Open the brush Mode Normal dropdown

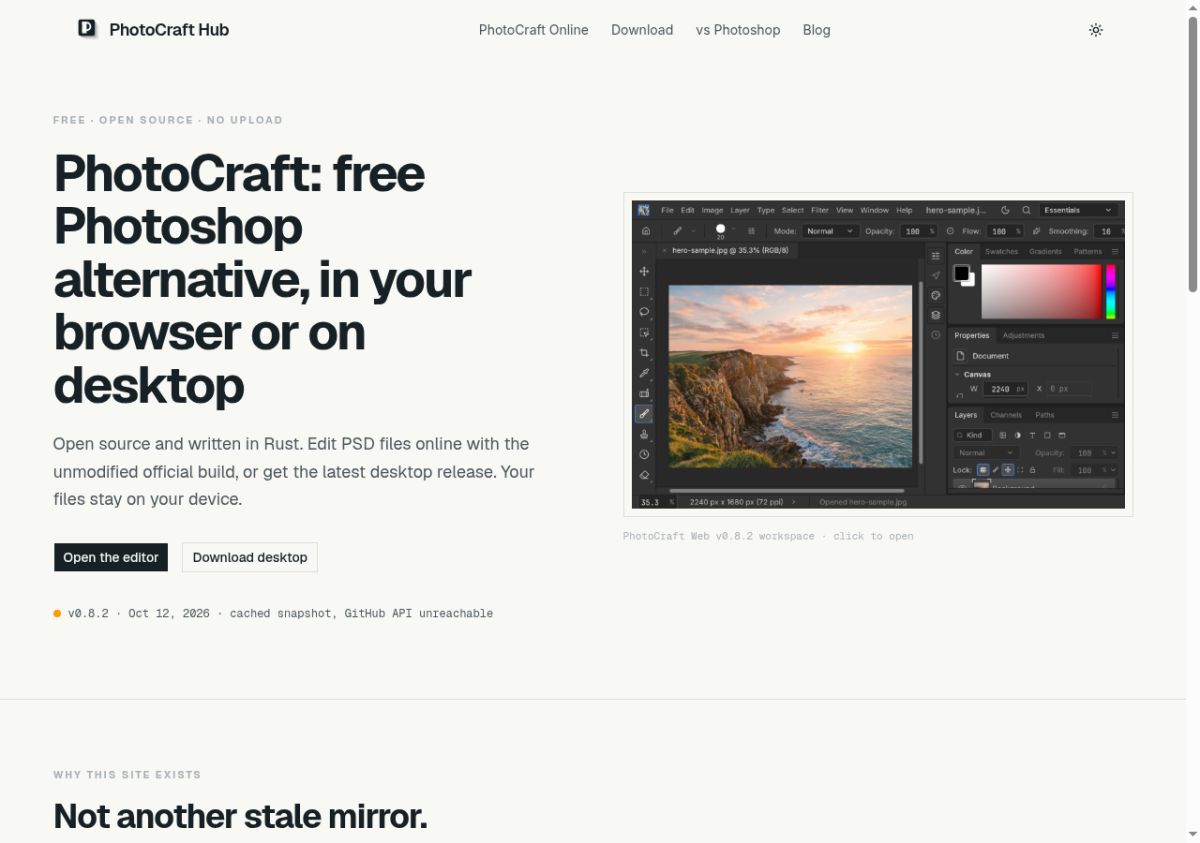tap(830, 231)
